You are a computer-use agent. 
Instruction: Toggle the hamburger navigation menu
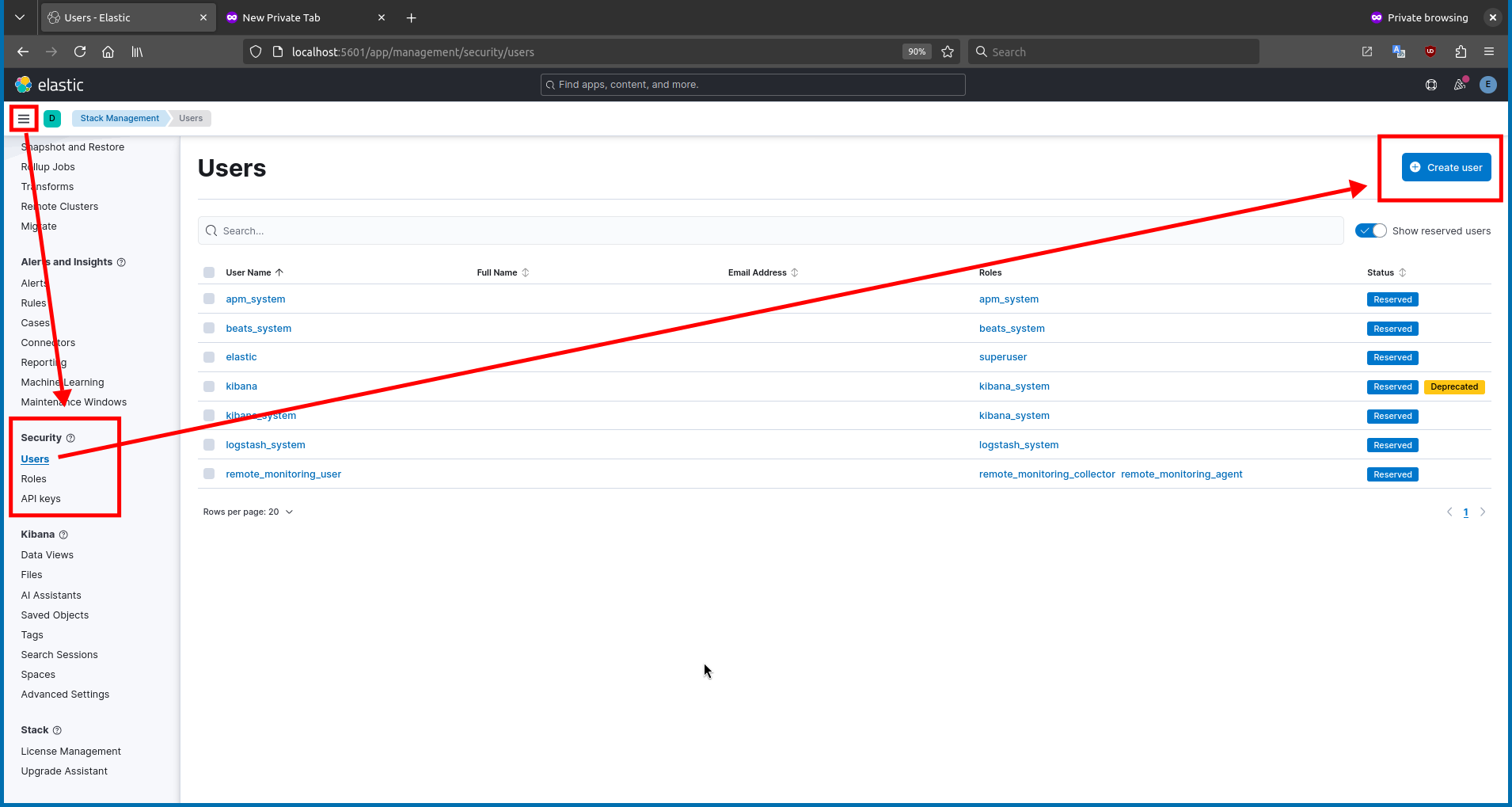24,119
